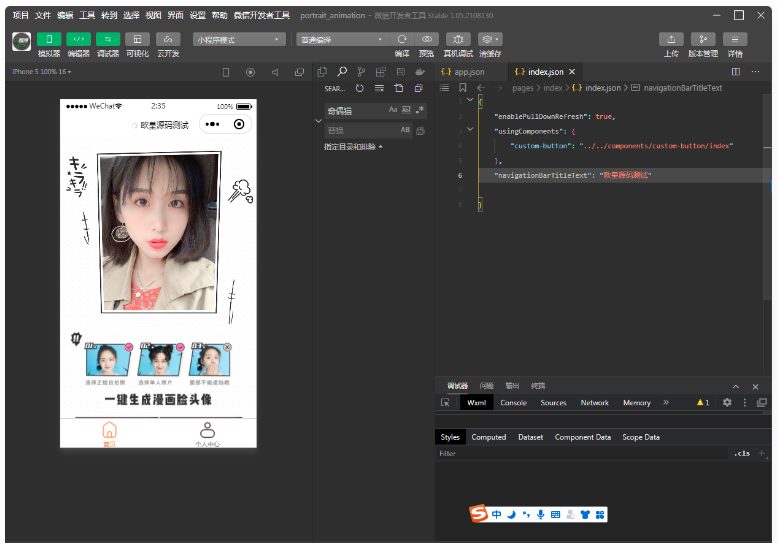Split the editor right

click(736, 72)
